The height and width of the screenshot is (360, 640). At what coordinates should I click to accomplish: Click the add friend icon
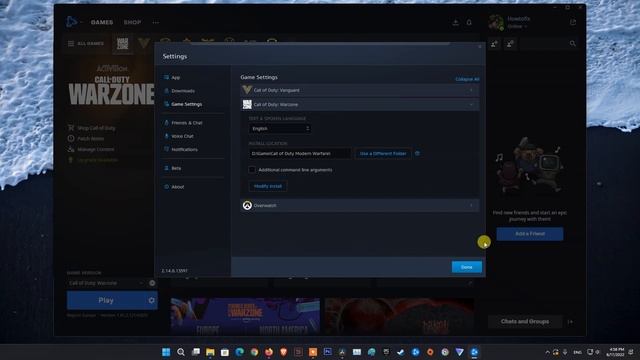coord(494,44)
